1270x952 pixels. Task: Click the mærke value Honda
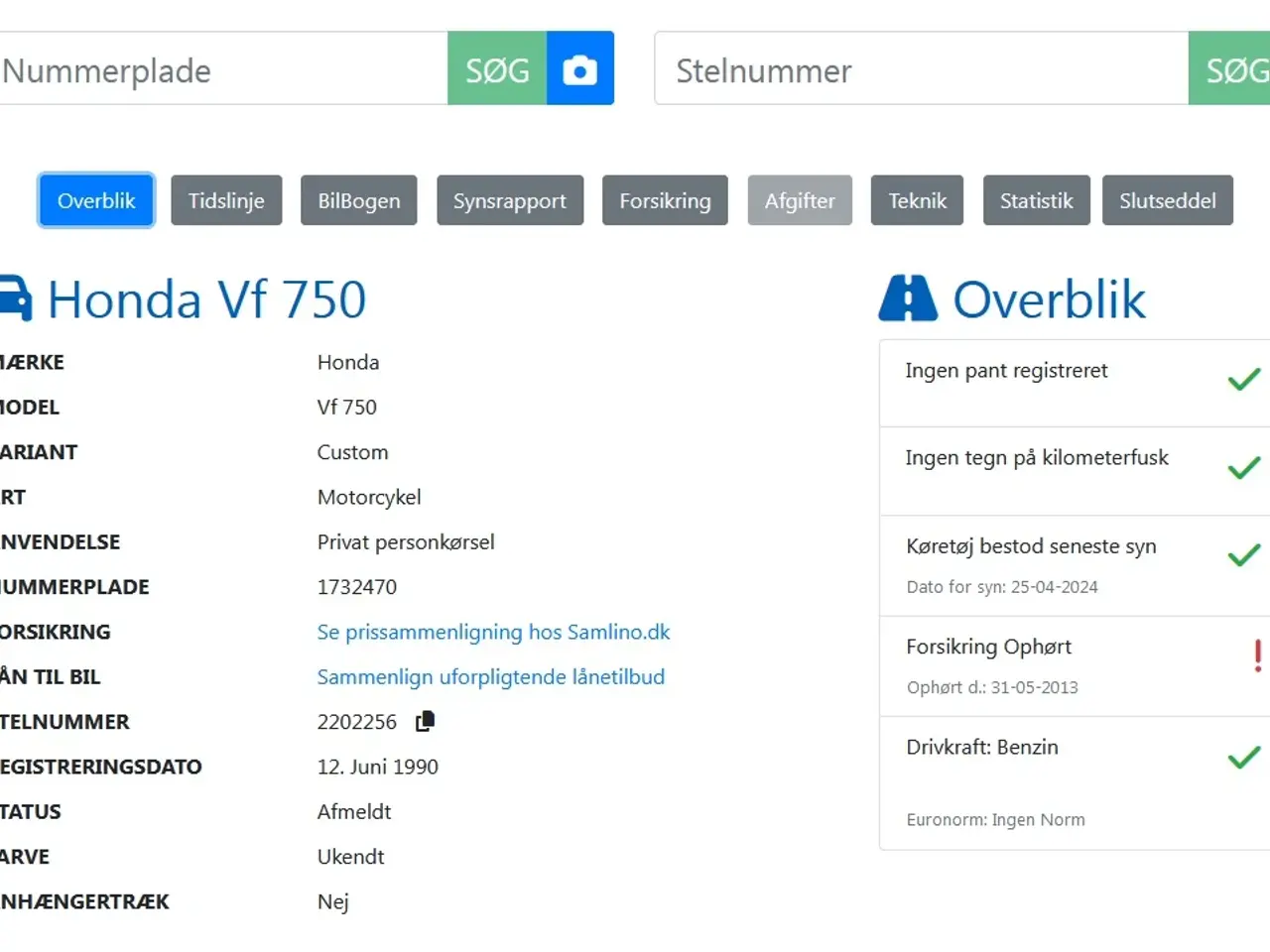coord(348,362)
